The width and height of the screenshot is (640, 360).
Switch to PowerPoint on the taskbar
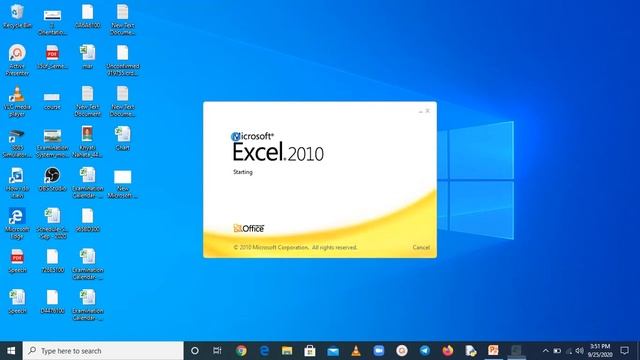pyautogui.click(x=493, y=351)
